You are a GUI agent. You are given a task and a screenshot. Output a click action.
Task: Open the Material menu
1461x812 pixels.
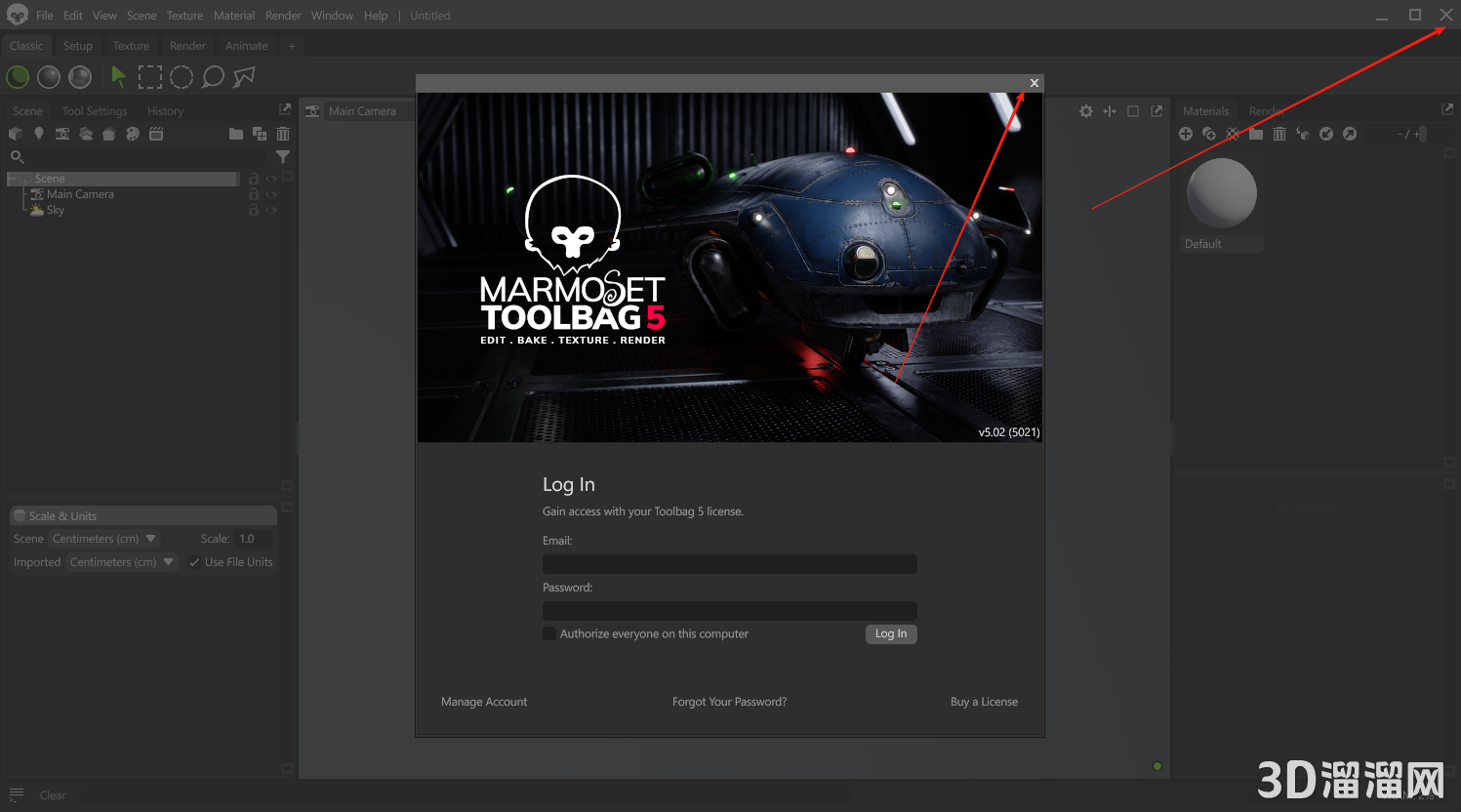pos(234,16)
